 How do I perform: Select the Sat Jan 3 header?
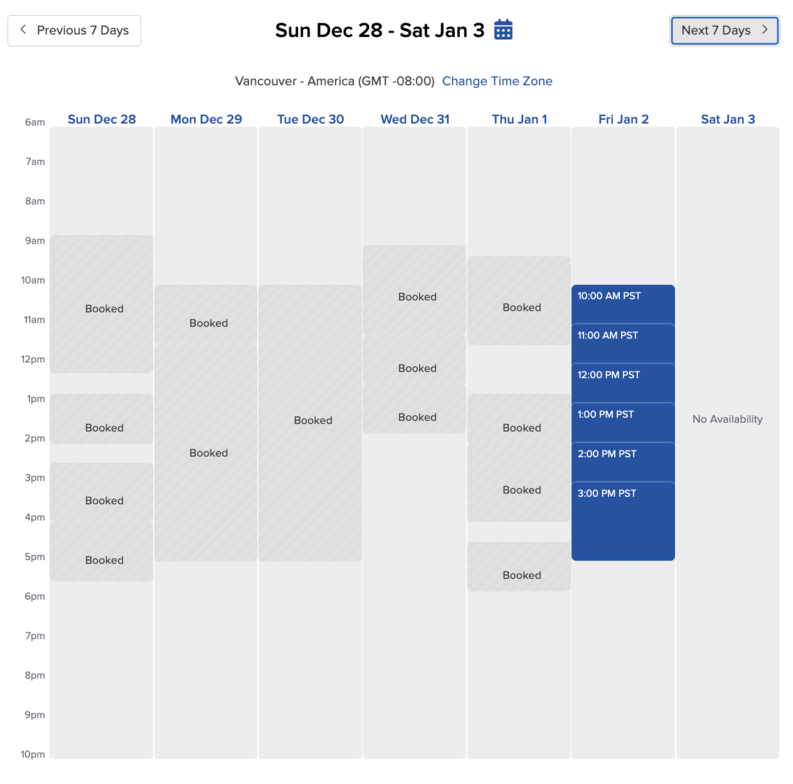pos(728,119)
